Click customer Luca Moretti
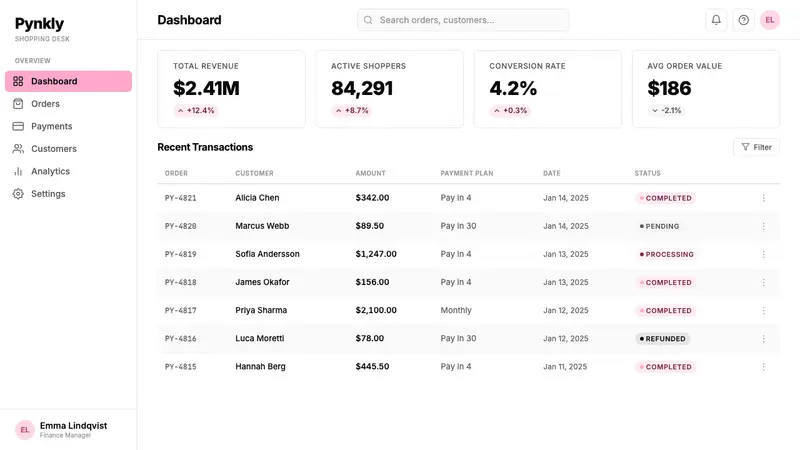800x450 pixels. [260, 338]
